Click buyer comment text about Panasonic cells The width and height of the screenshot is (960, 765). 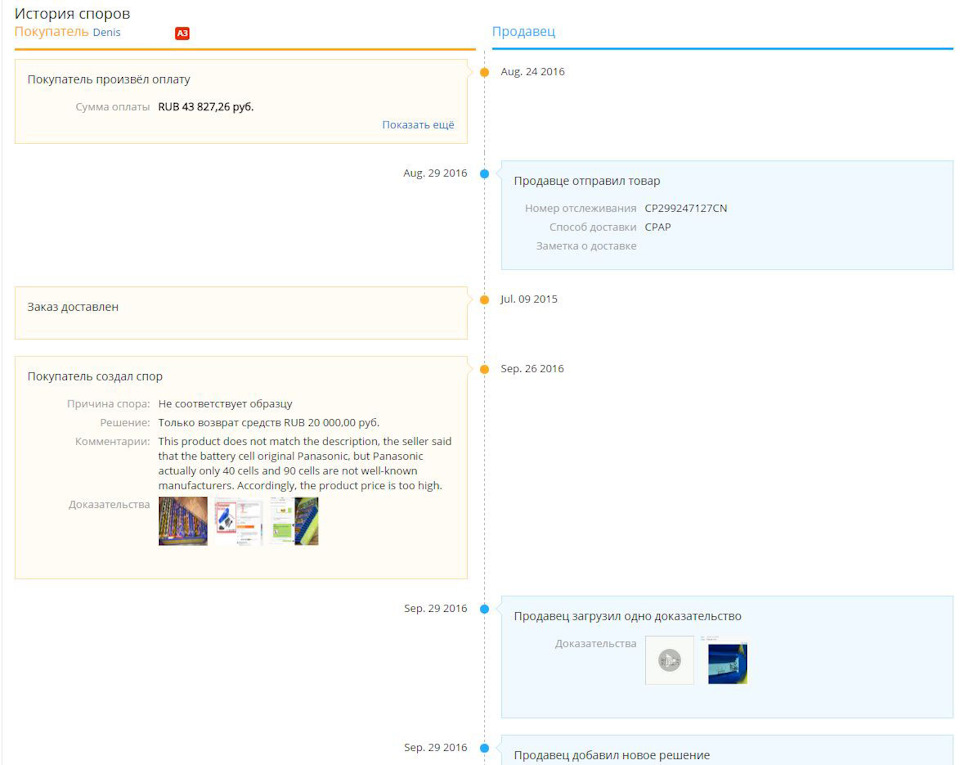pyautogui.click(x=305, y=463)
